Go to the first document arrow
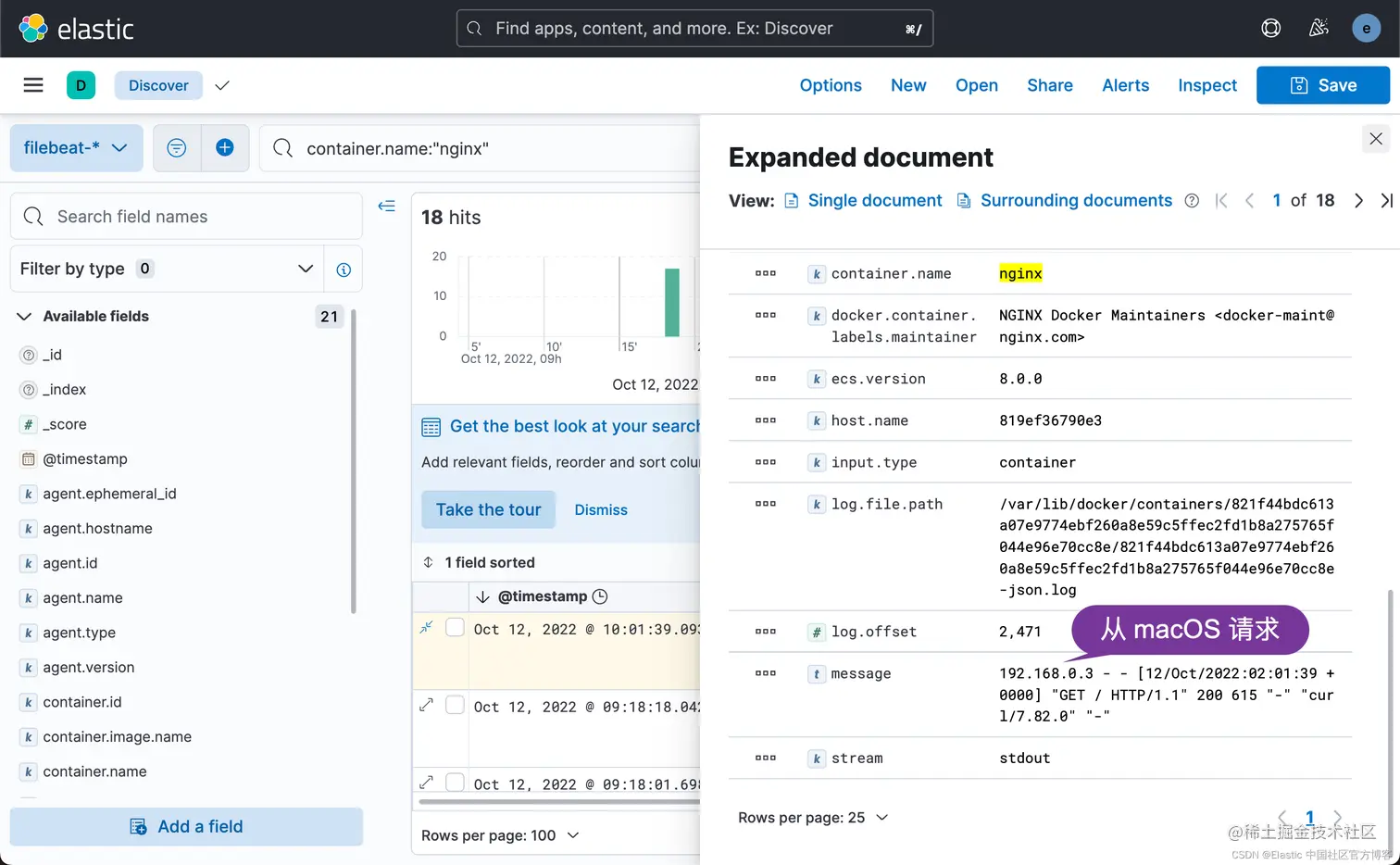 pos(1221,201)
